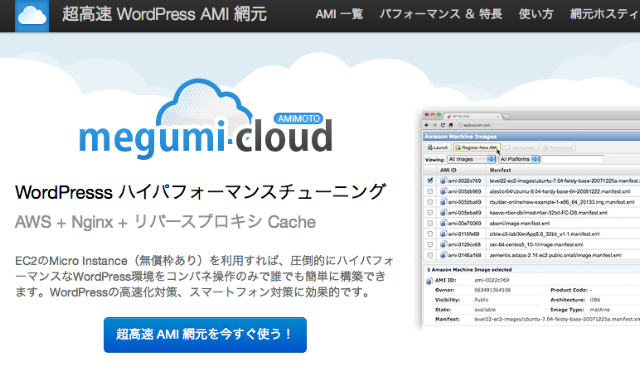Click the reload icon in console screenshot
The width and height of the screenshot is (640, 381).
coord(442,125)
